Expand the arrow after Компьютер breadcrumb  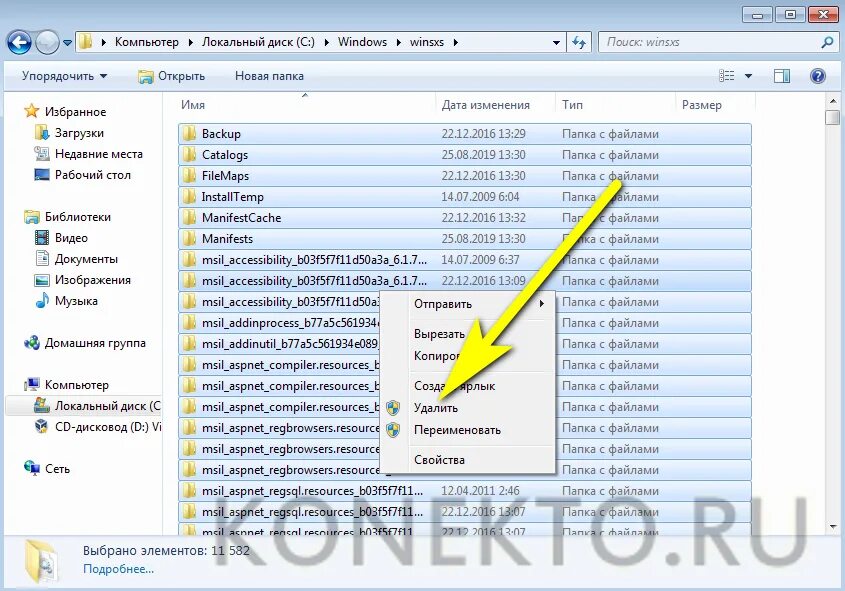pyautogui.click(x=191, y=42)
